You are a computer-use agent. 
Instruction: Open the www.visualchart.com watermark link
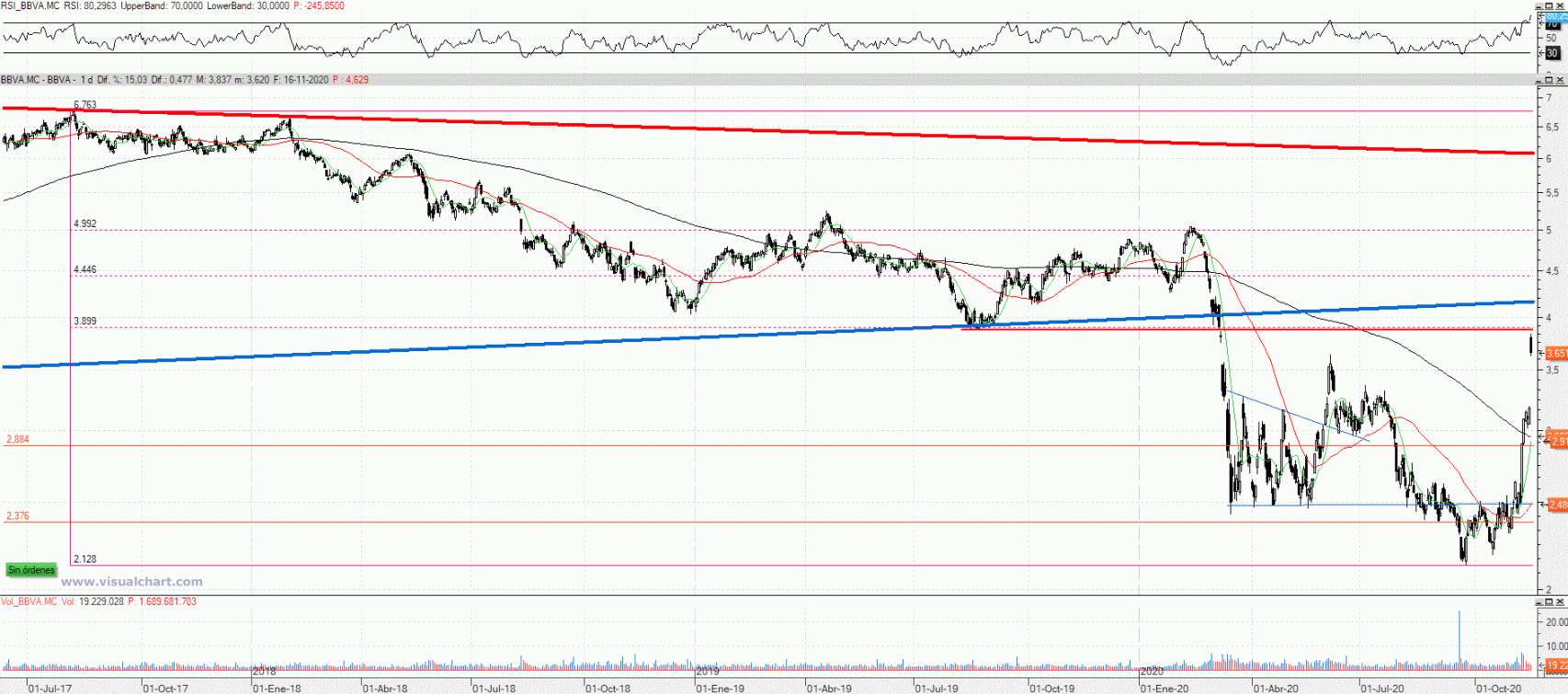[x=131, y=582]
